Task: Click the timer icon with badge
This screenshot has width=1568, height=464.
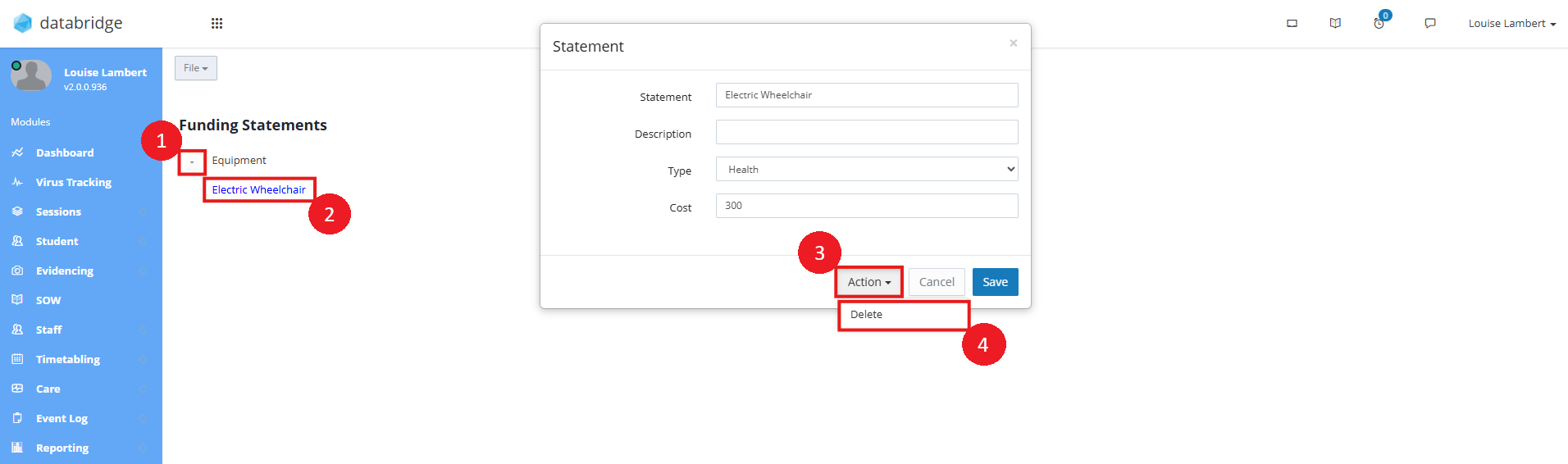Action: click(1379, 23)
